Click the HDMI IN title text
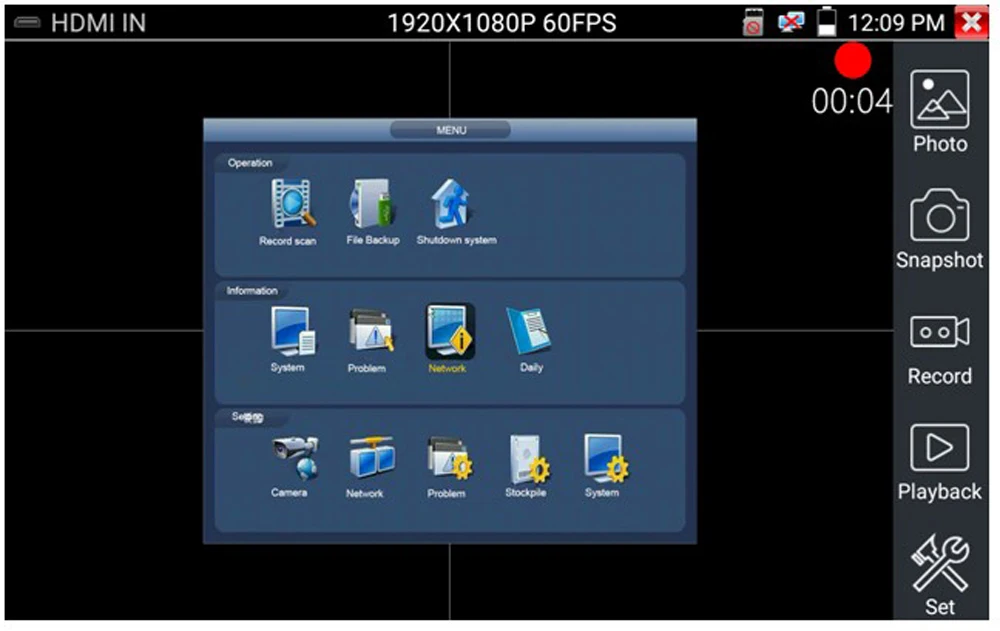 point(98,23)
